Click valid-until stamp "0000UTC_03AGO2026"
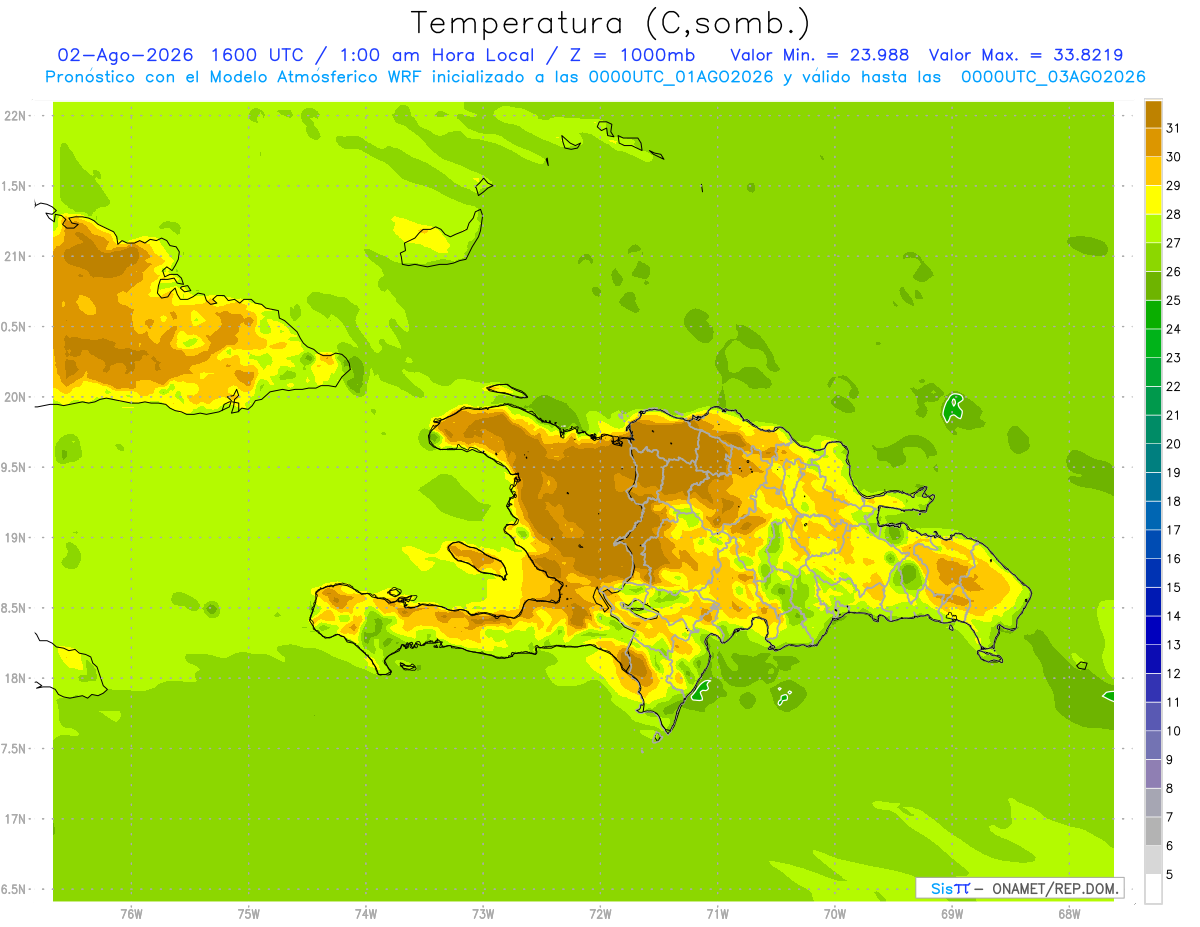Viewport: 1200px width, 927px height. [x=1053, y=76]
